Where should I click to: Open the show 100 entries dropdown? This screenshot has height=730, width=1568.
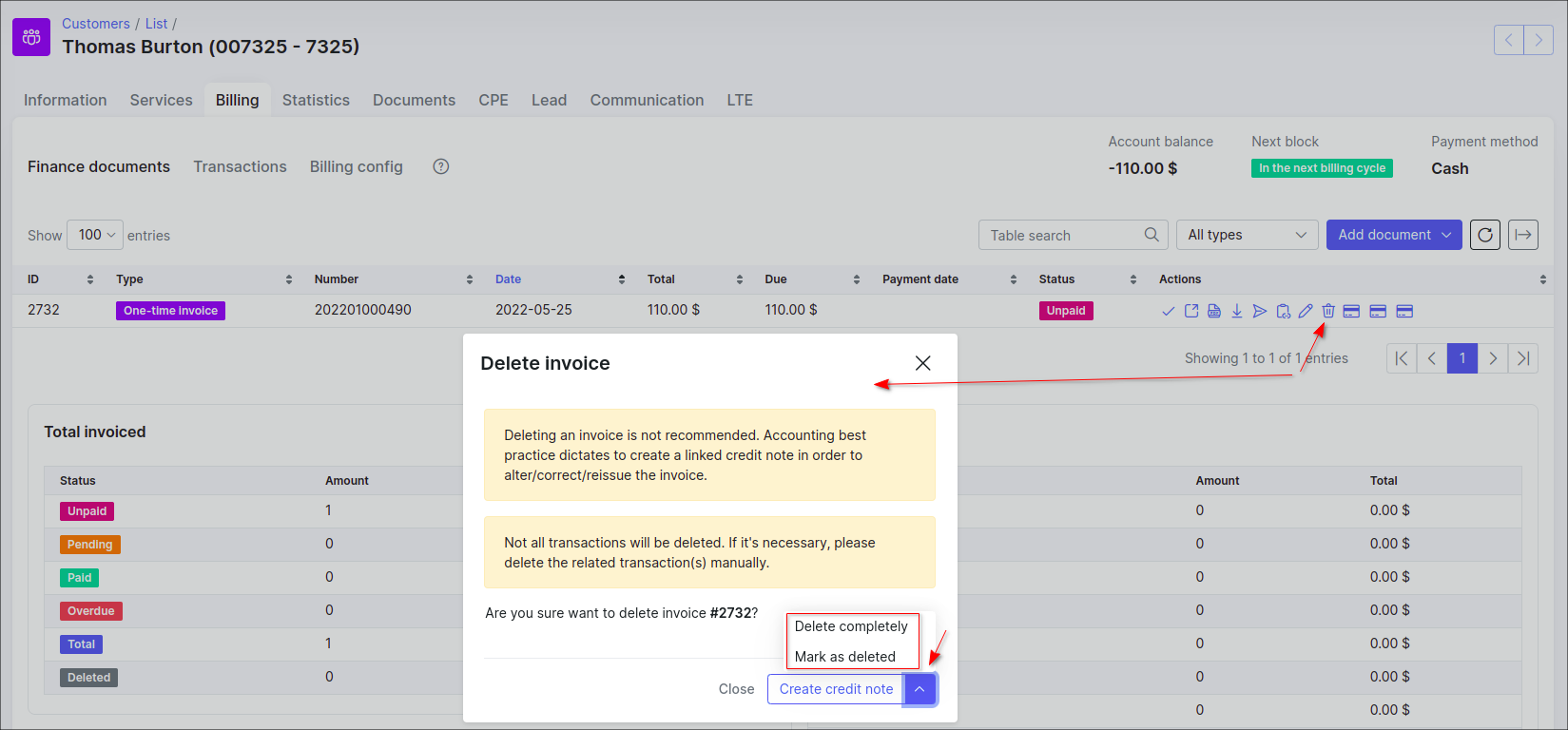point(95,235)
